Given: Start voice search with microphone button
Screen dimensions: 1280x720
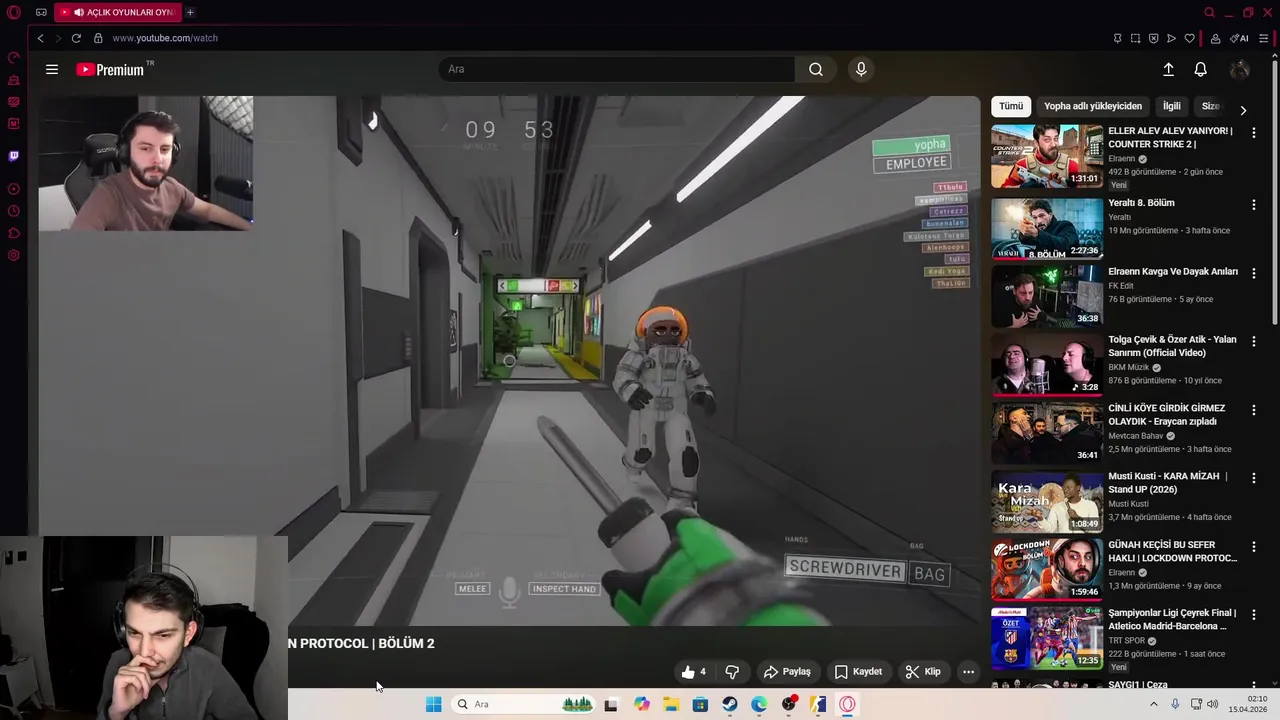Looking at the screenshot, I should click(861, 69).
